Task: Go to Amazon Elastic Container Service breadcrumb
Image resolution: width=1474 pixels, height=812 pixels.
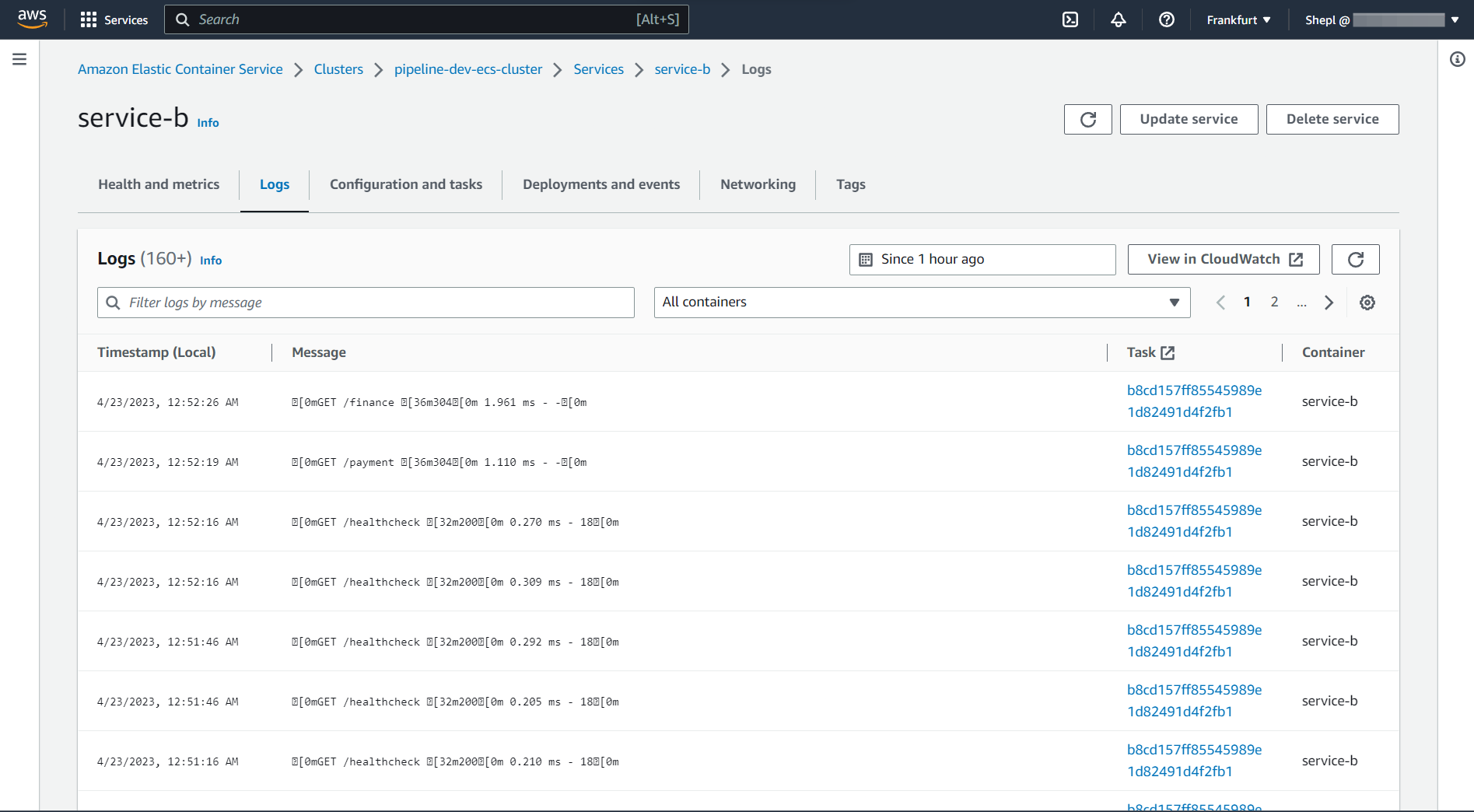Action: 180,69
